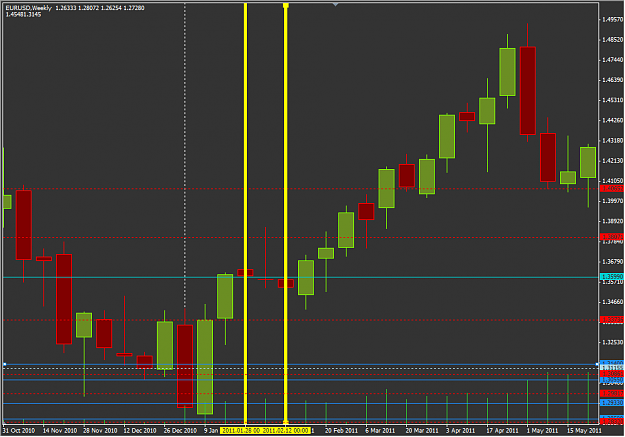Click the 1.43180 price scale value
Image resolution: width=625 pixels, height=437 pixels.
pos(613,140)
